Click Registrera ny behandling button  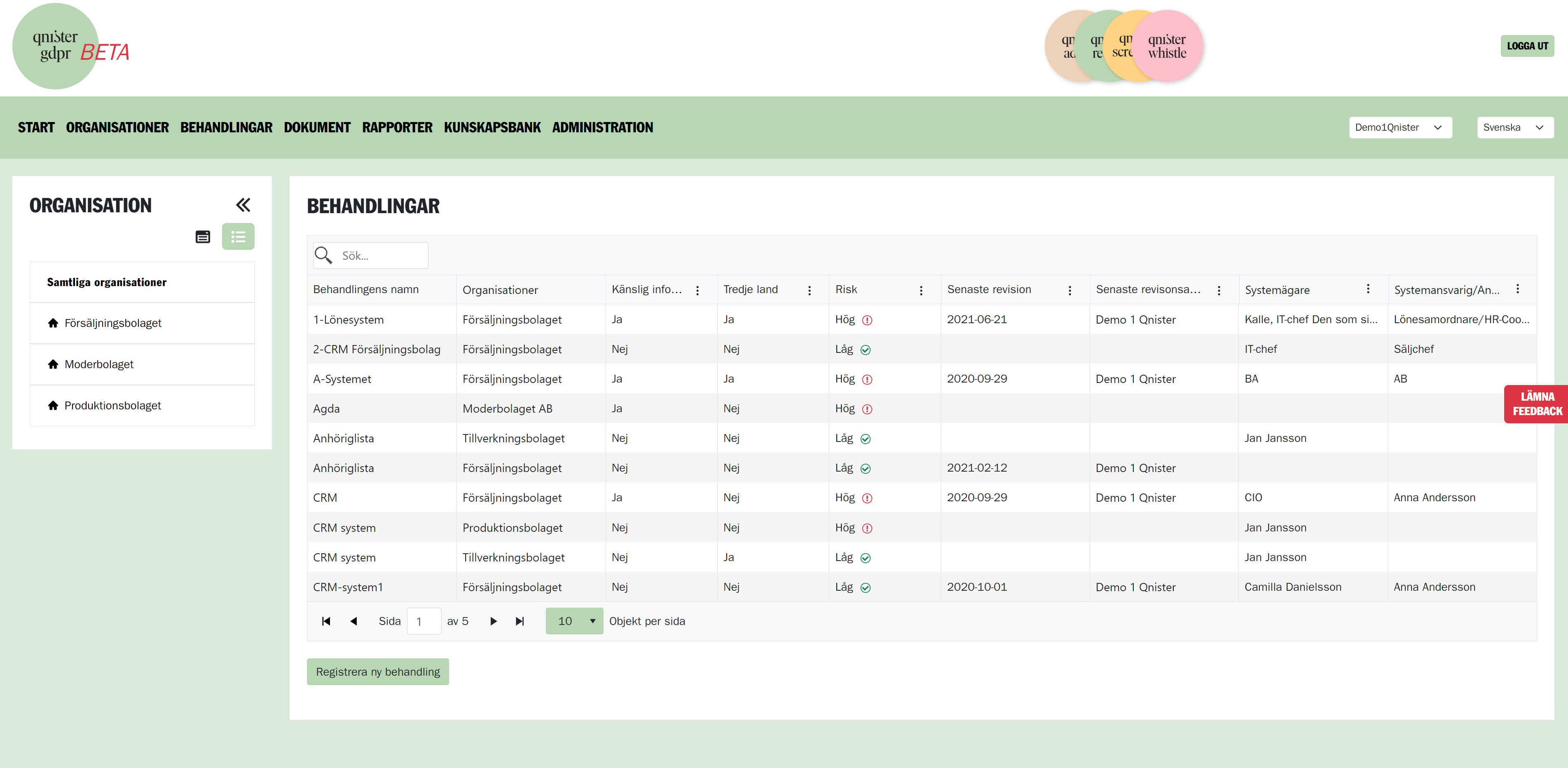pos(377,672)
